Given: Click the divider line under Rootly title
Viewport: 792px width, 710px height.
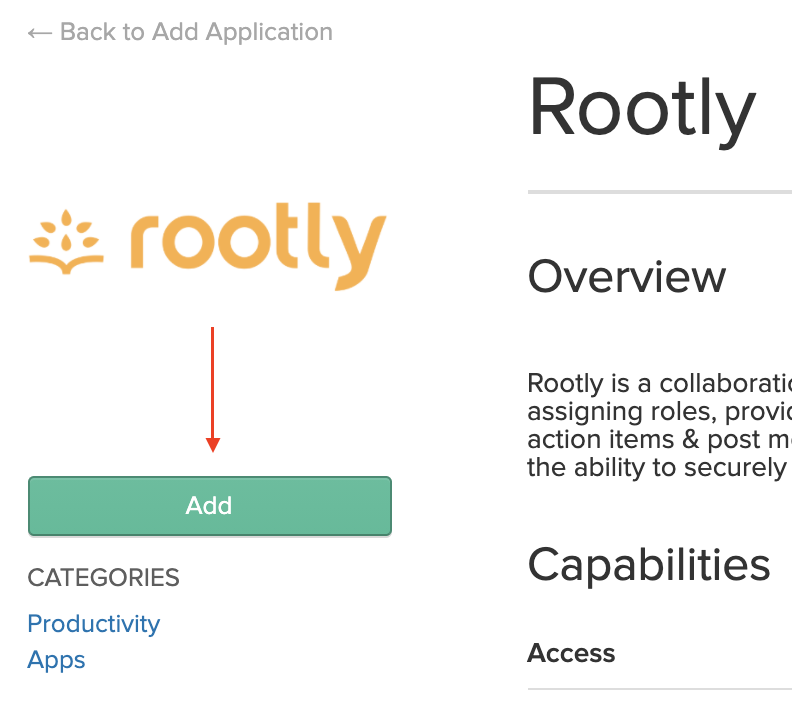Looking at the screenshot, I should pos(659,191).
